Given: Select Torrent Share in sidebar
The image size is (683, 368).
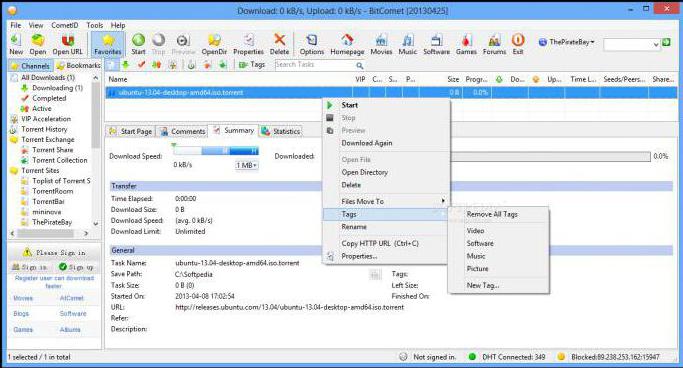Looking at the screenshot, I should 52,150.
